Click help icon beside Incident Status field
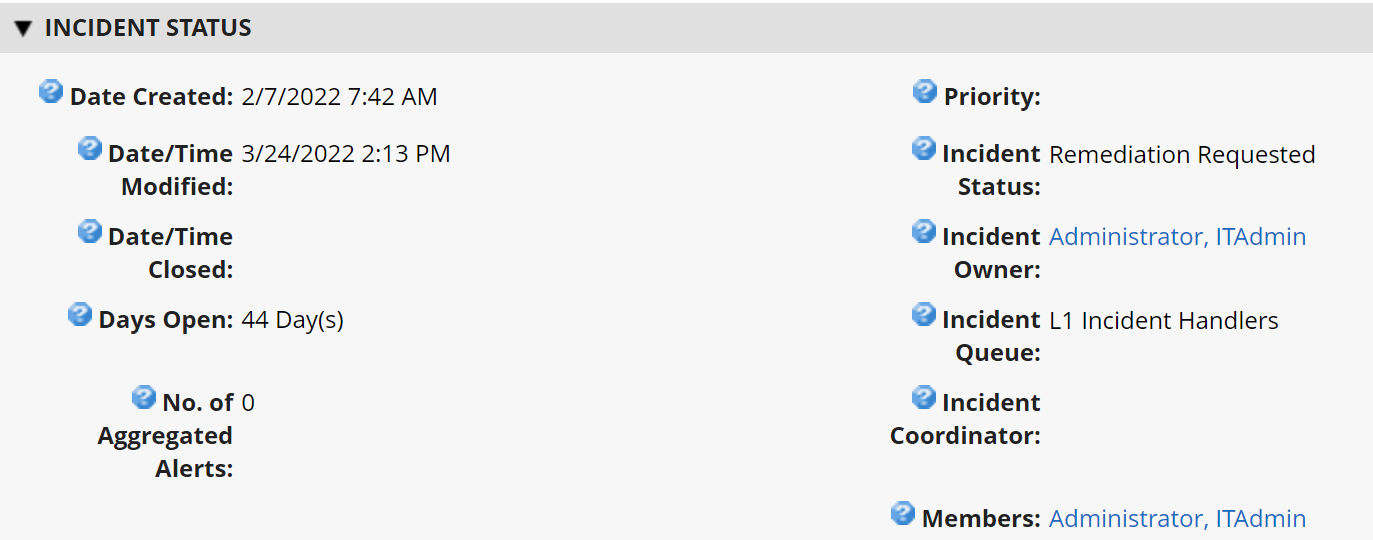Screen dimensions: 1373x540 pos(924,149)
